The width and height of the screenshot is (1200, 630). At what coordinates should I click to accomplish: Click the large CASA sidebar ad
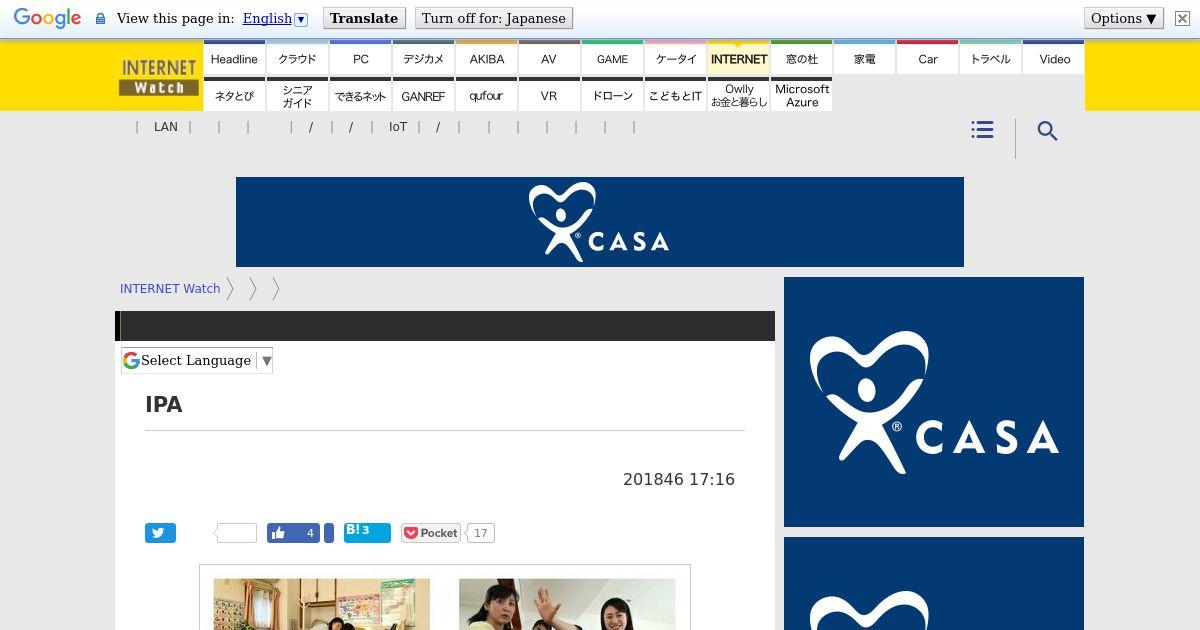click(934, 402)
